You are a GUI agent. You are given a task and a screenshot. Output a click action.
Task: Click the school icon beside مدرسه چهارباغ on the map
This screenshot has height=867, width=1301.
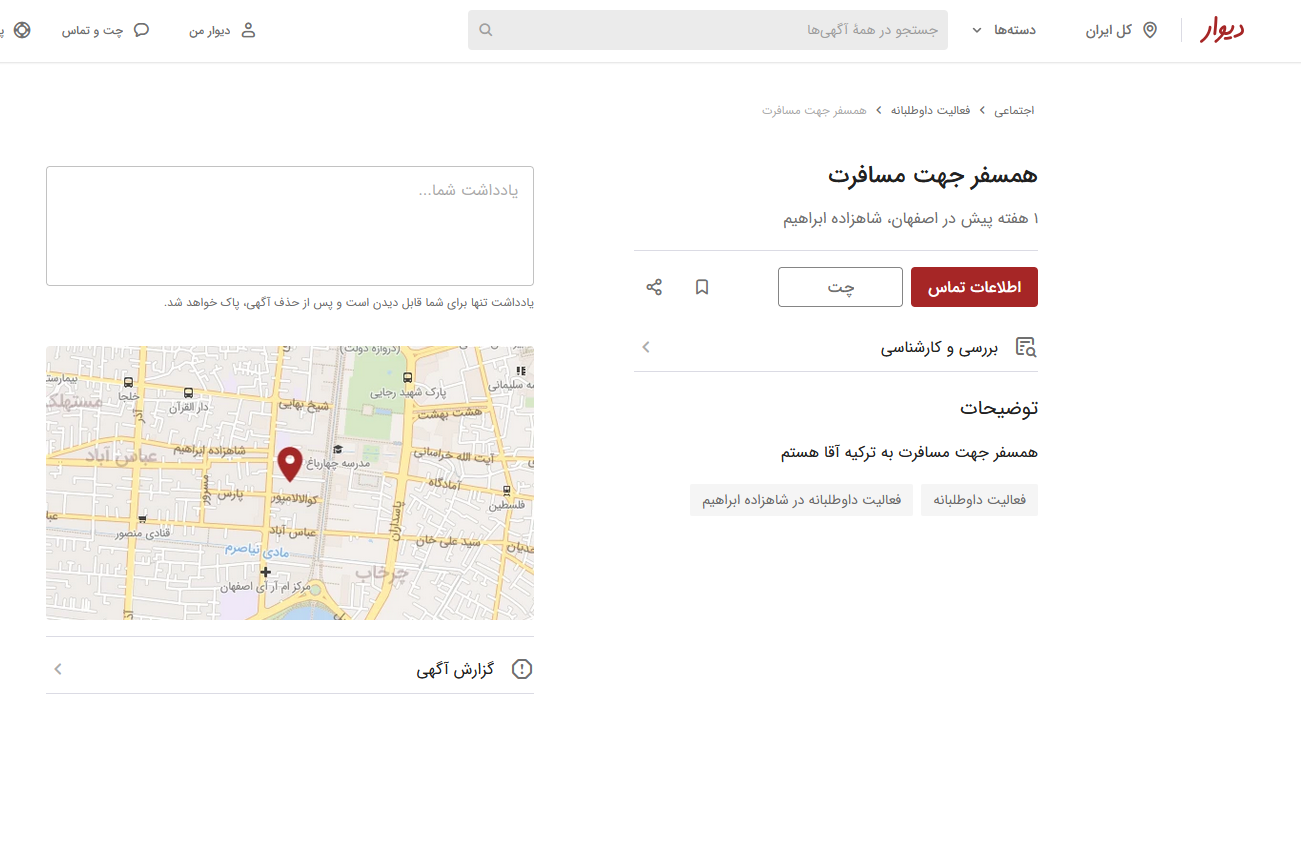pyautogui.click(x=338, y=449)
